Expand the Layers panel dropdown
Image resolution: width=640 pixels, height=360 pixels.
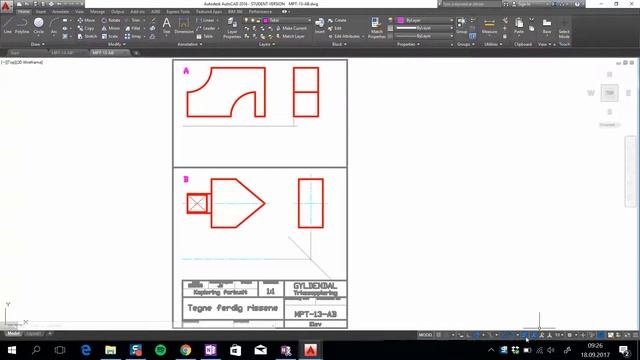(267, 44)
